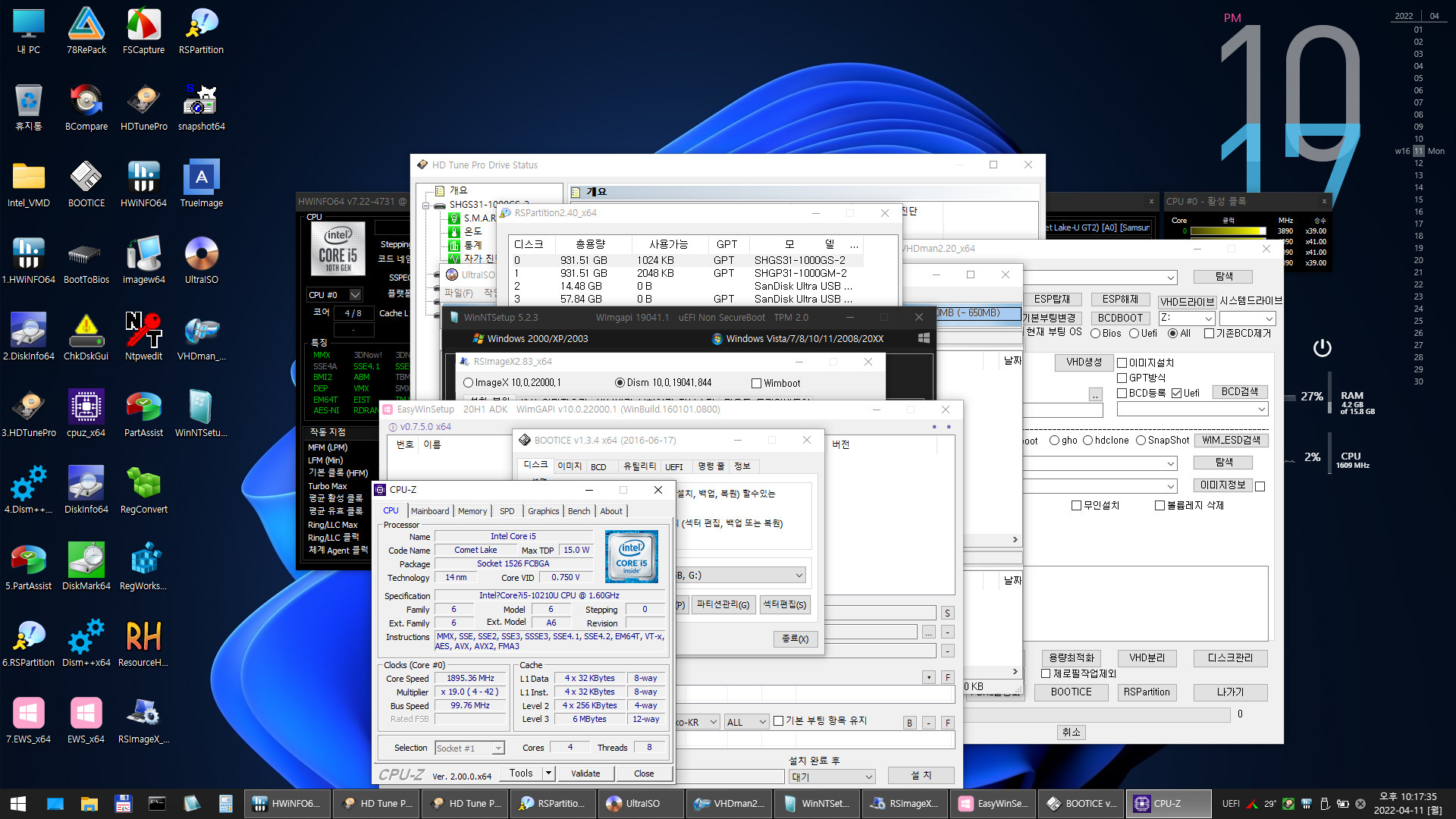This screenshot has height=819, width=1456.
Task: Select the SnapShot radio button in VHDman
Action: pos(1141,441)
